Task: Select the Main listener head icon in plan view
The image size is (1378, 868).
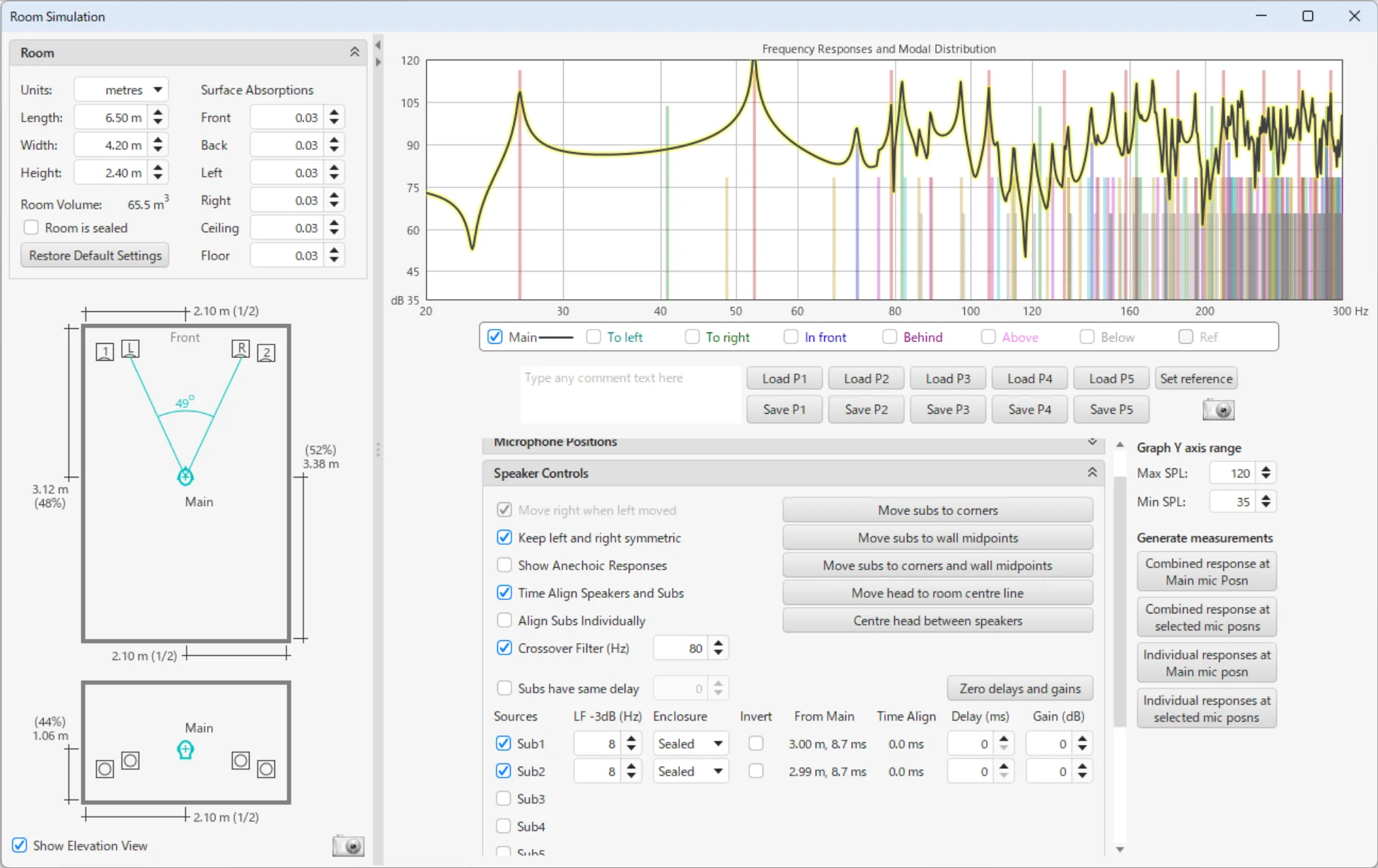Action: tap(185, 476)
